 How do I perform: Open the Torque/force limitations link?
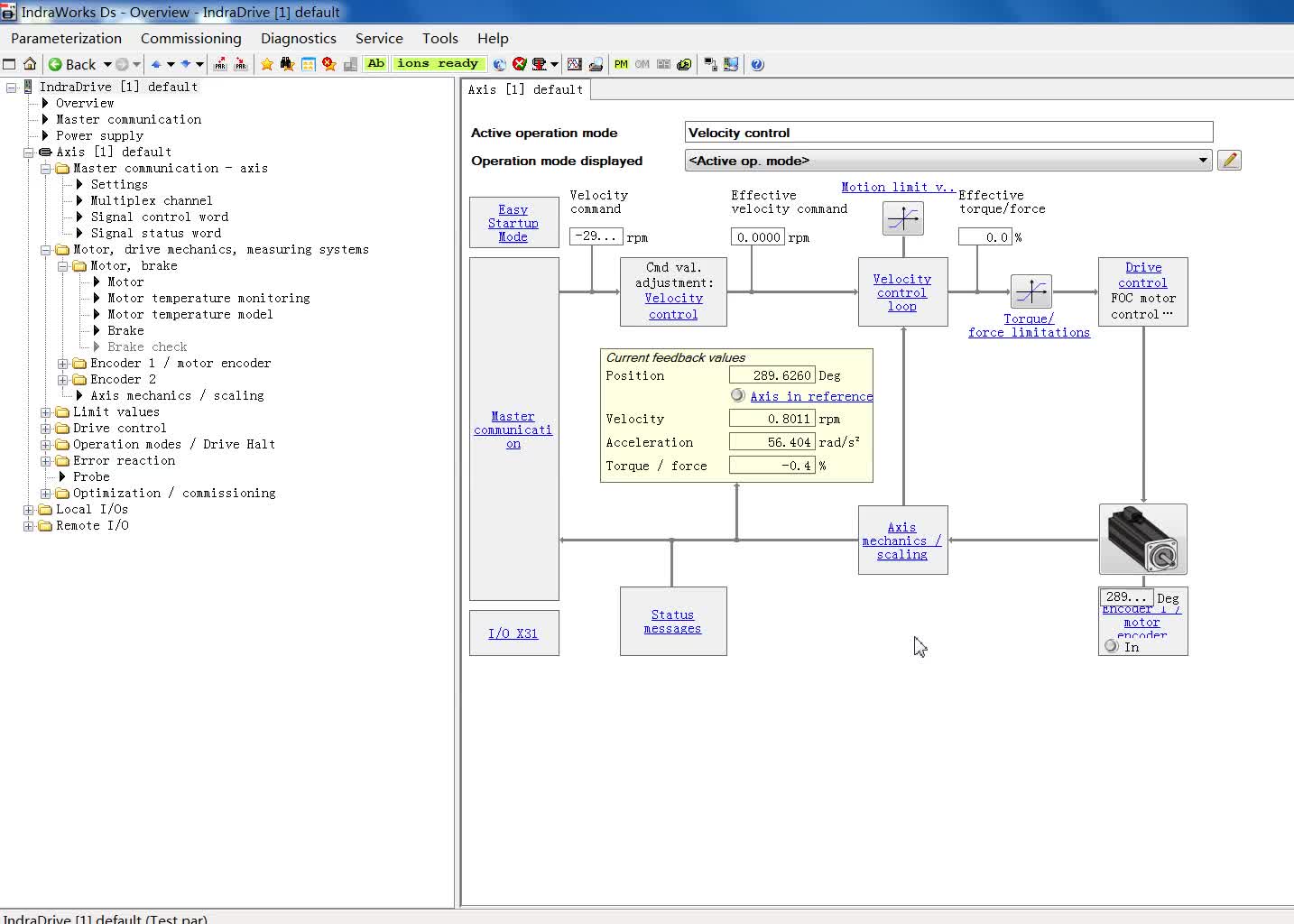(x=1029, y=326)
